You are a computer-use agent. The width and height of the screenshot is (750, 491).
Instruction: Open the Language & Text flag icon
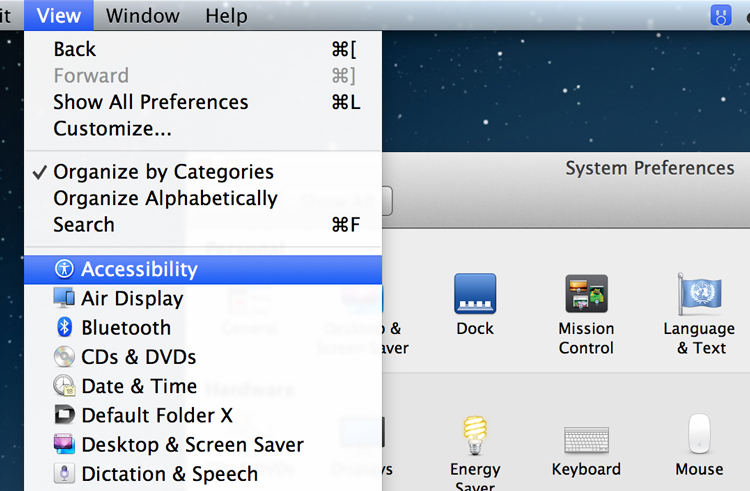click(x=699, y=294)
